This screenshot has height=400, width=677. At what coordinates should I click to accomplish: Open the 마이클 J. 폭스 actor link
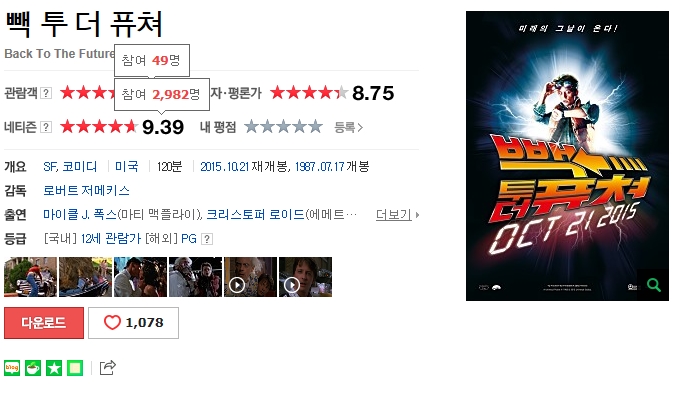tap(79, 215)
